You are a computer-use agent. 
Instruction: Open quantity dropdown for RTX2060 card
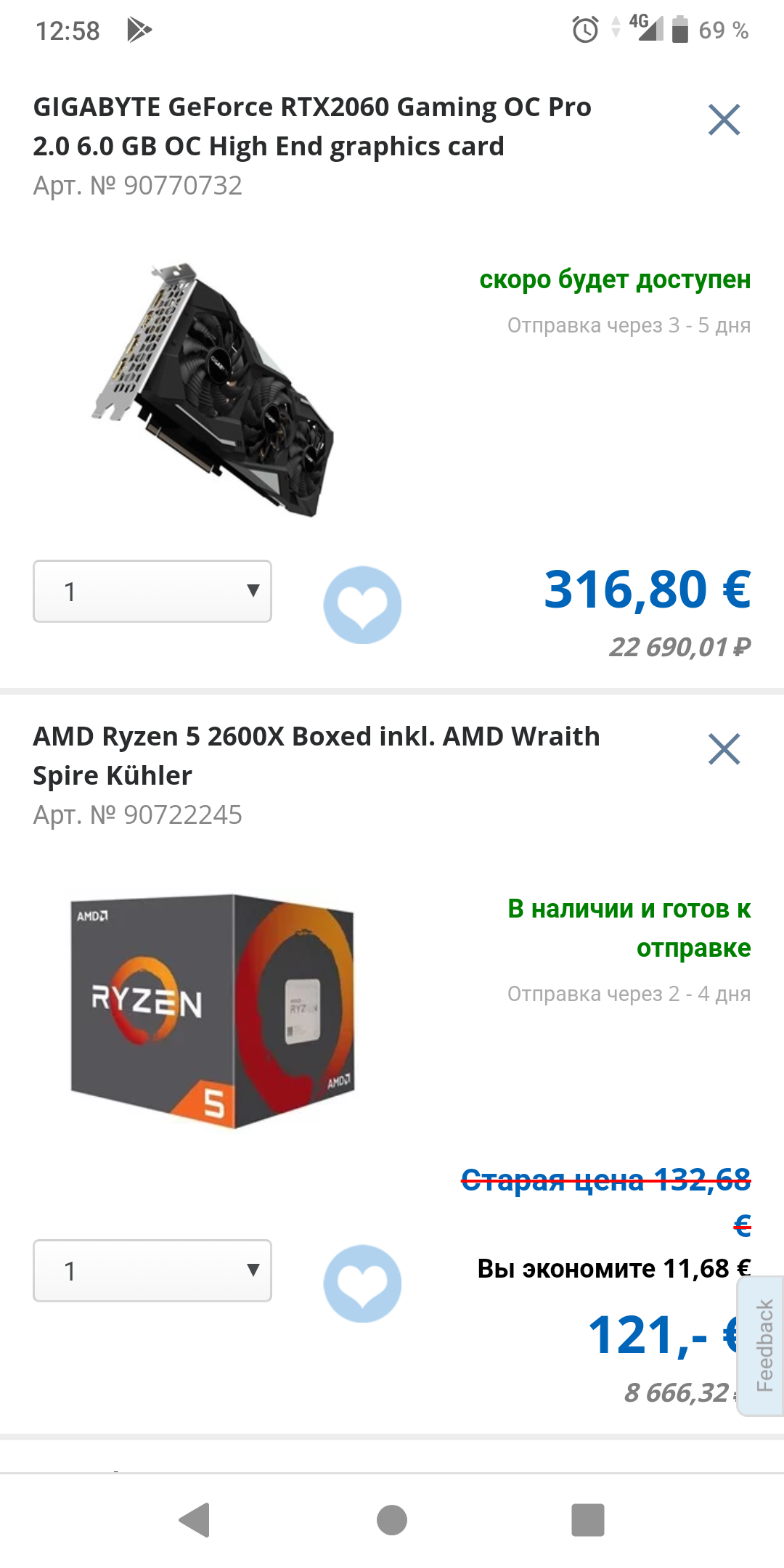[x=152, y=591]
